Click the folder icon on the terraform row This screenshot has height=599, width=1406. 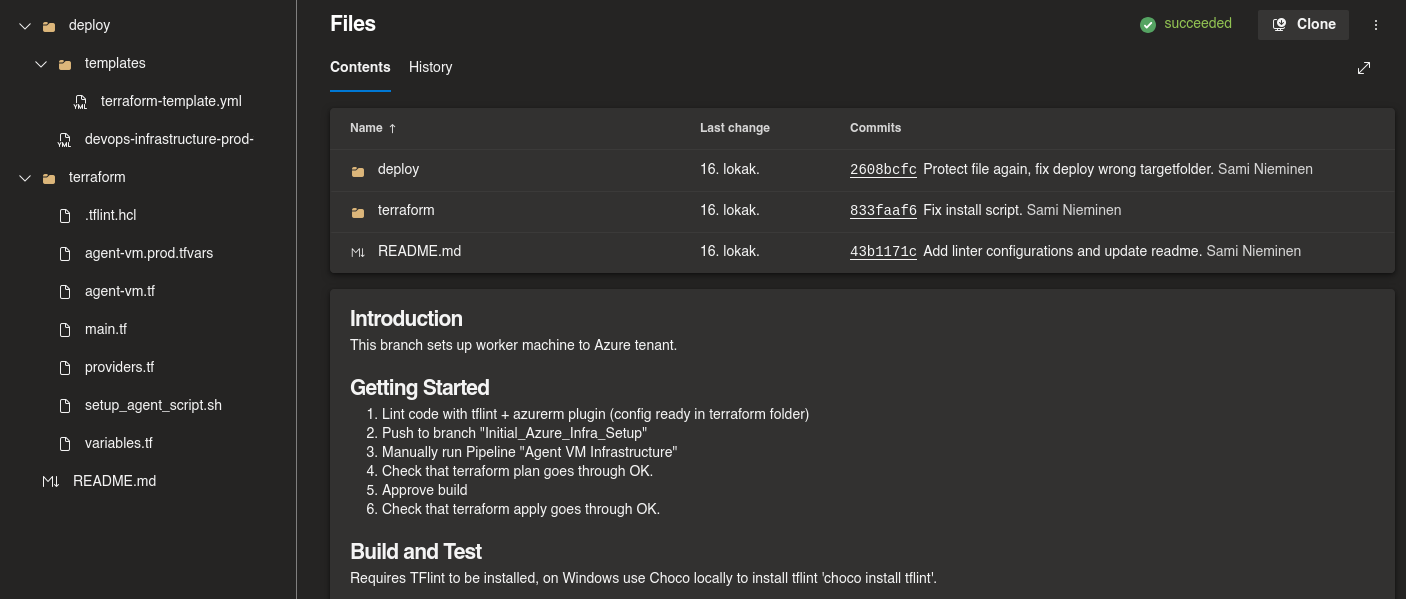pos(357,210)
